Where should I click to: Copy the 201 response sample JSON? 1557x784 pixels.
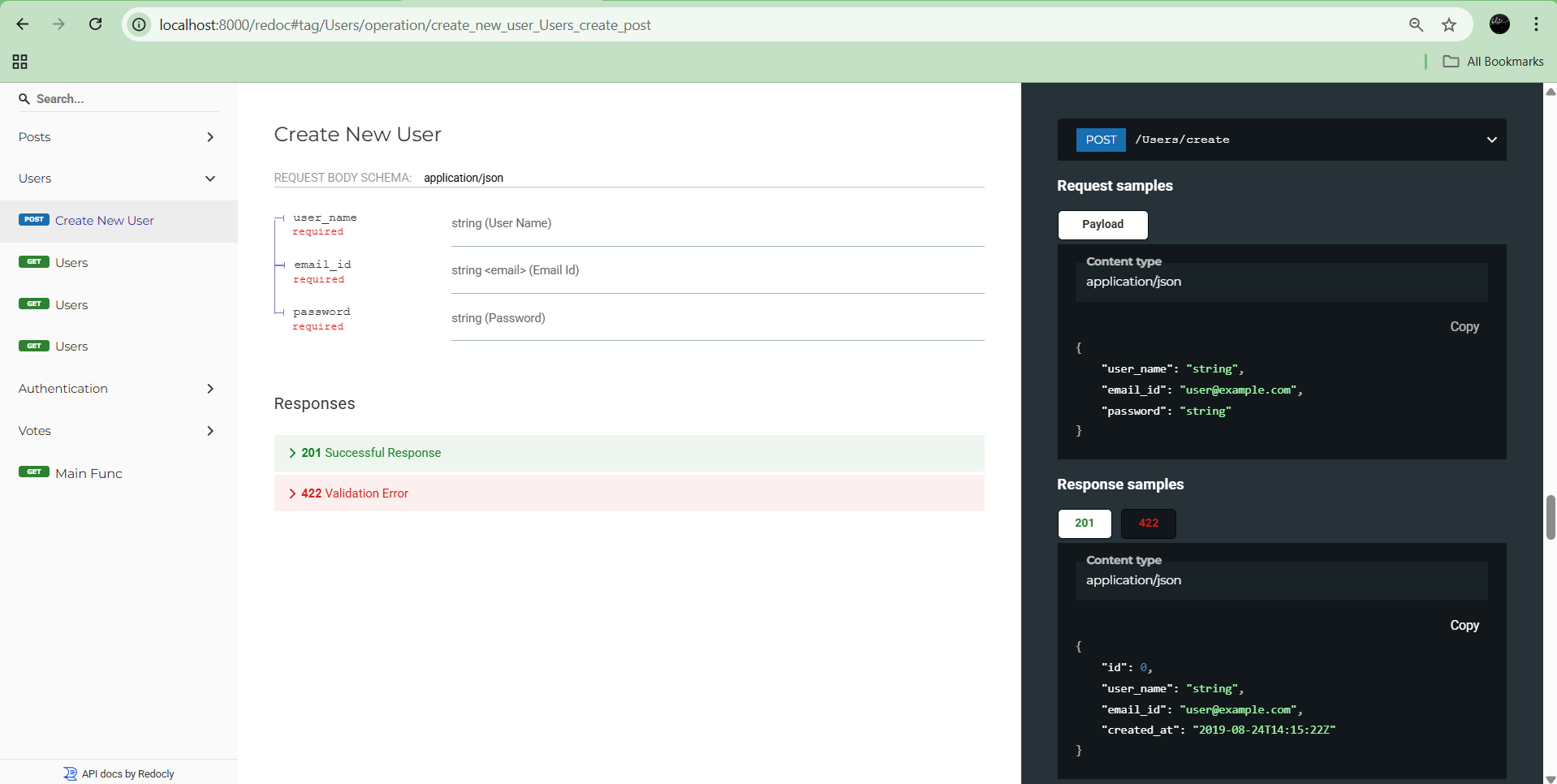1464,625
